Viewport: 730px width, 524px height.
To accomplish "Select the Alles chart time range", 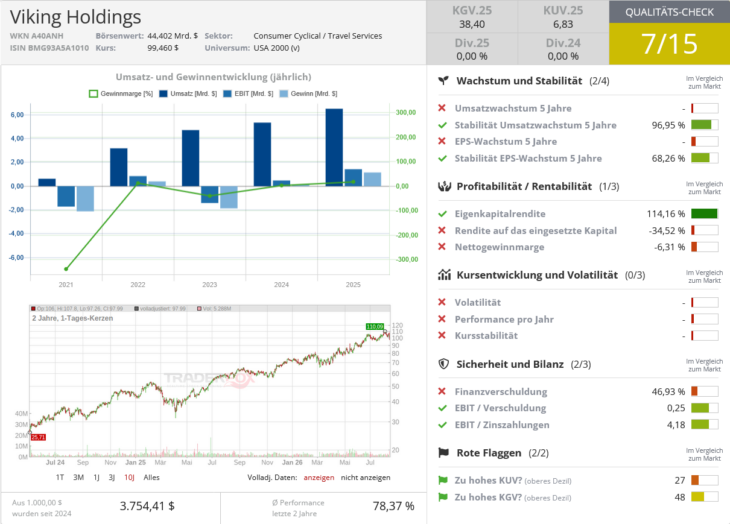I will [x=151, y=477].
